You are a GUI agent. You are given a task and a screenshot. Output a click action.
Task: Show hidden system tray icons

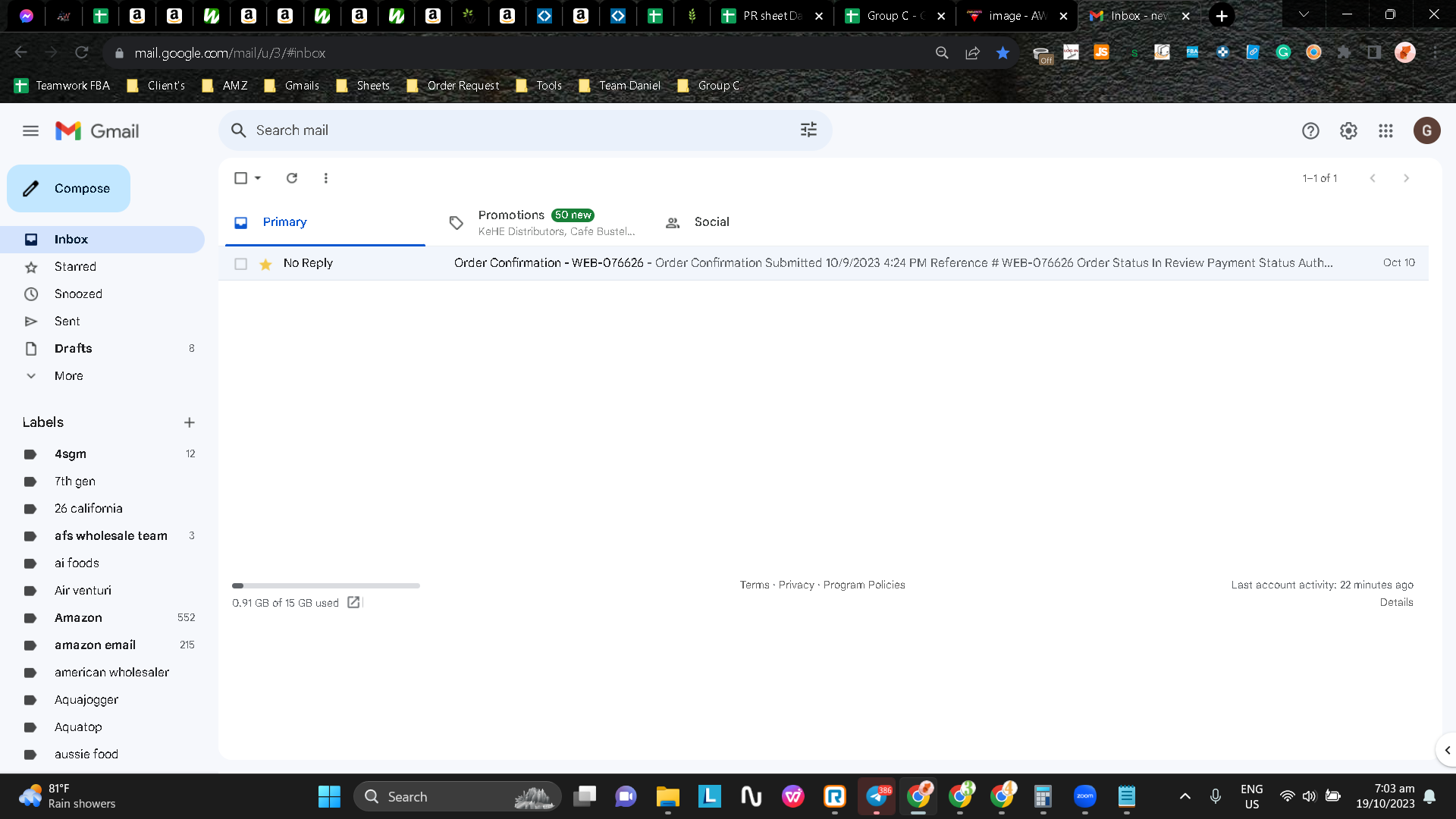click(1185, 796)
